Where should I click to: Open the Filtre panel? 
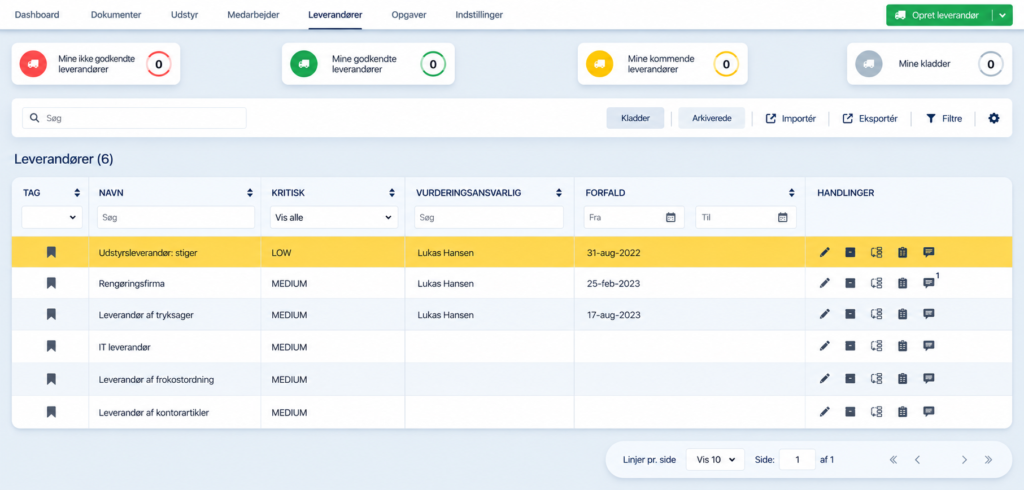944,118
